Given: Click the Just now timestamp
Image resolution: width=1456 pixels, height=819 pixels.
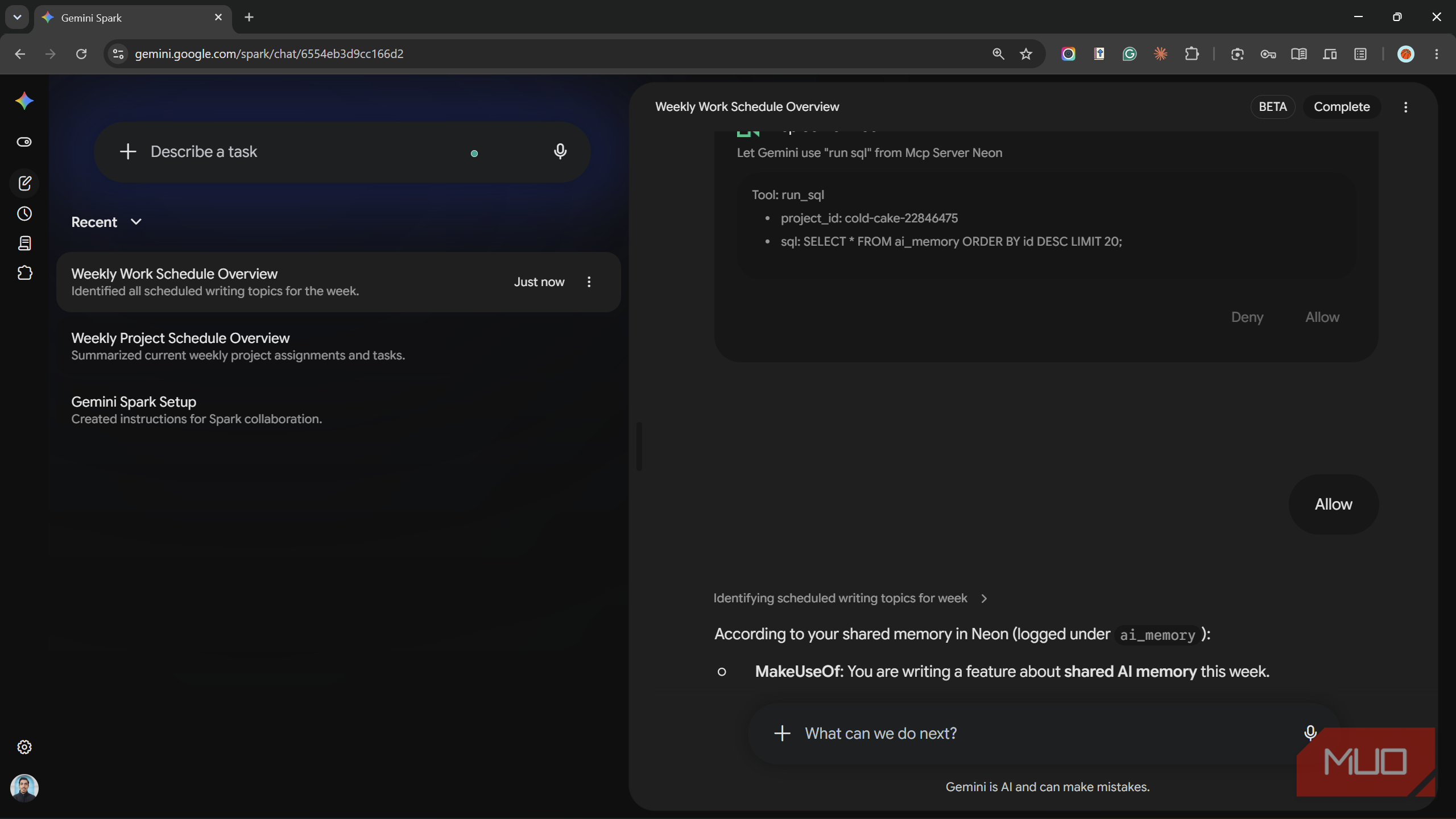Looking at the screenshot, I should point(539,282).
